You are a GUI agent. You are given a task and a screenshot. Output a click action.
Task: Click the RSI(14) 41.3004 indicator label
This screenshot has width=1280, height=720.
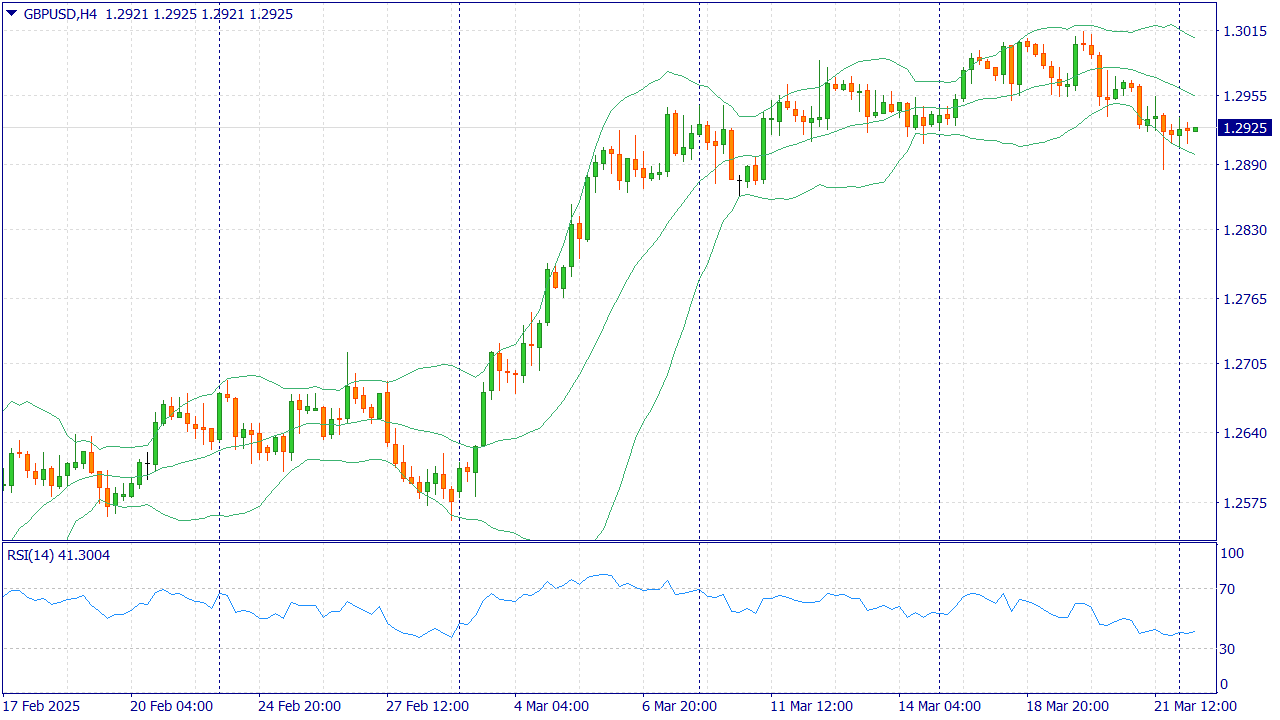pos(58,555)
